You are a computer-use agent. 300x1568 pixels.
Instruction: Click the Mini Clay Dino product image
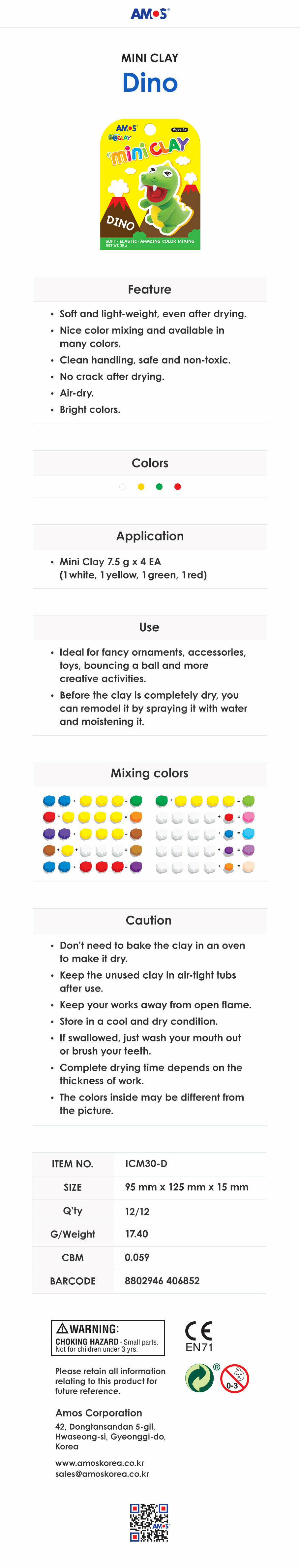coord(150,185)
